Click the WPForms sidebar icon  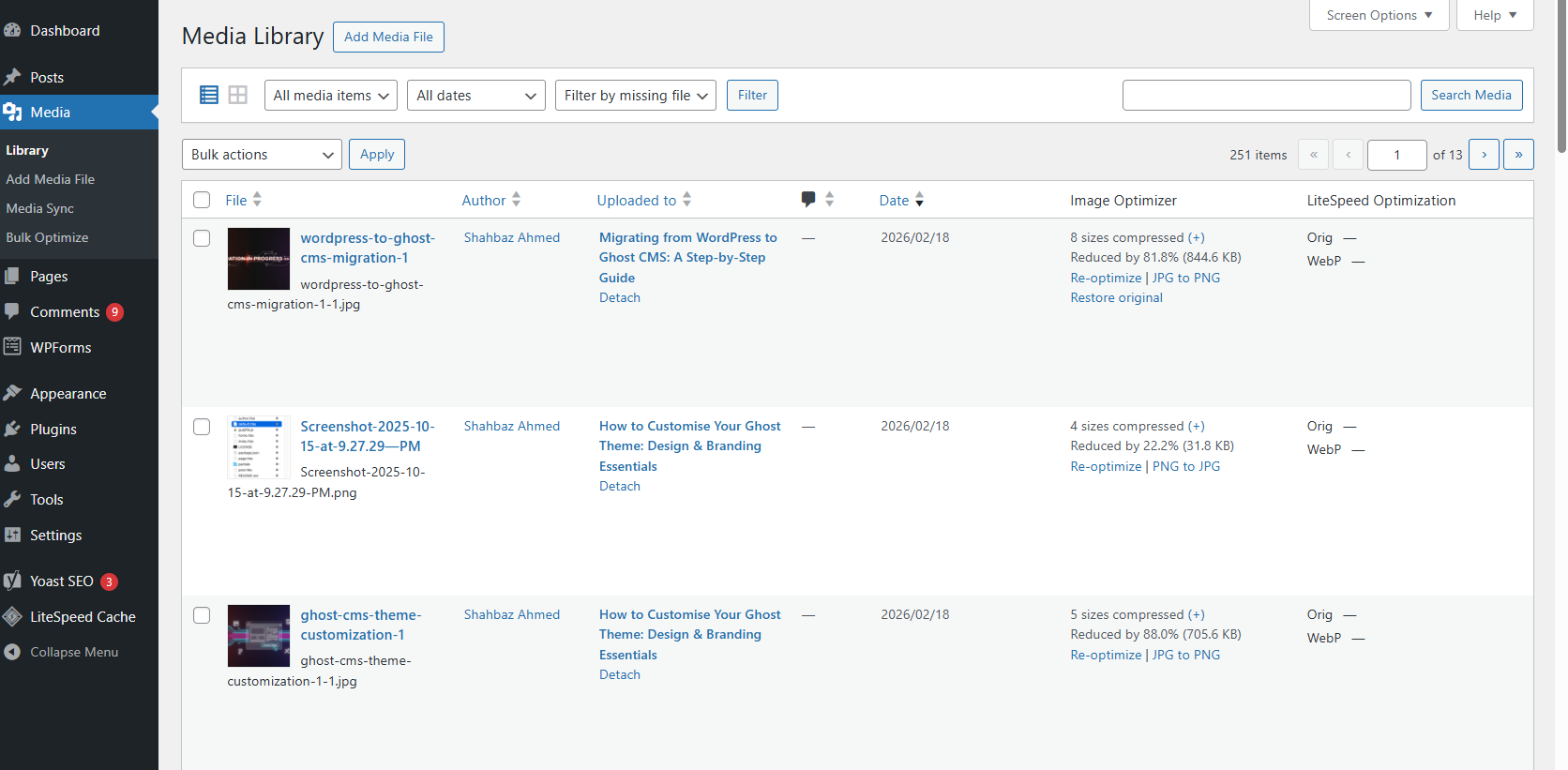pyautogui.click(x=12, y=347)
